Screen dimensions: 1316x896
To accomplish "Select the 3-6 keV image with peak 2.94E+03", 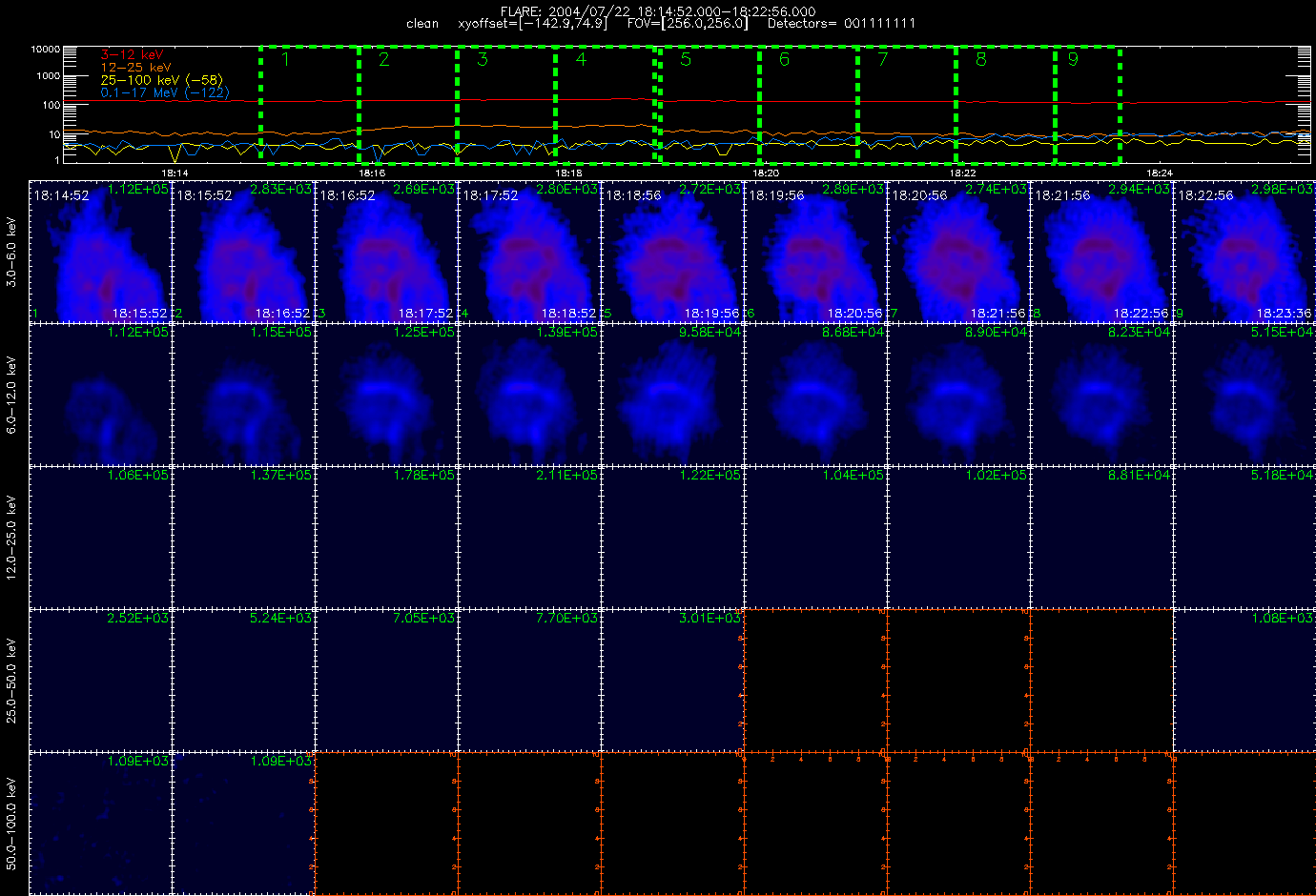I will point(1101,252).
